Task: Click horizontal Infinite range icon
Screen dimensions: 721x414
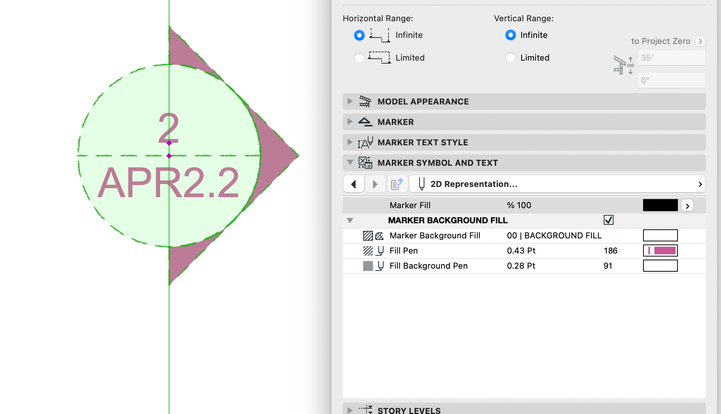Action: coord(379,35)
